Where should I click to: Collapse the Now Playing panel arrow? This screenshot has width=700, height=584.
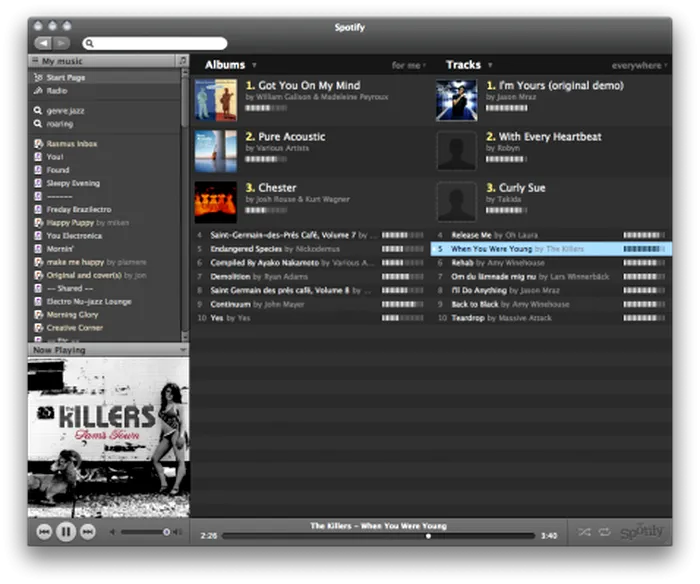pos(183,350)
